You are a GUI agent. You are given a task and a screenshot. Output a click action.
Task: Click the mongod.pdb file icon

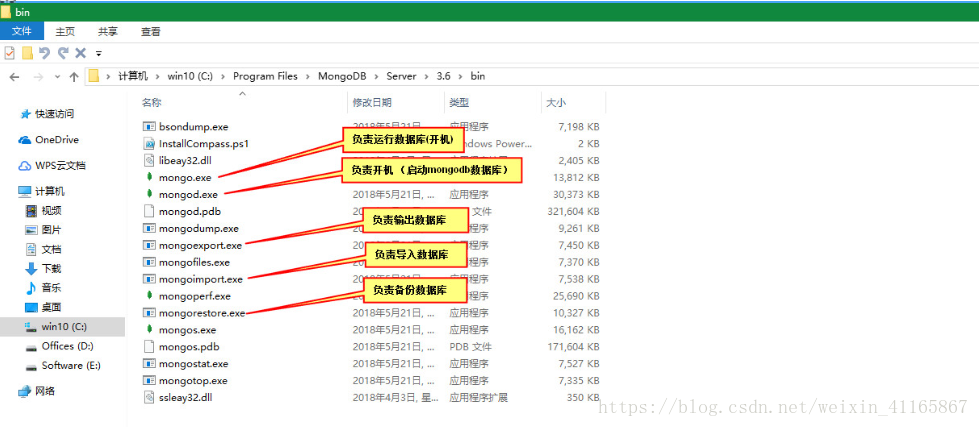coord(149,212)
